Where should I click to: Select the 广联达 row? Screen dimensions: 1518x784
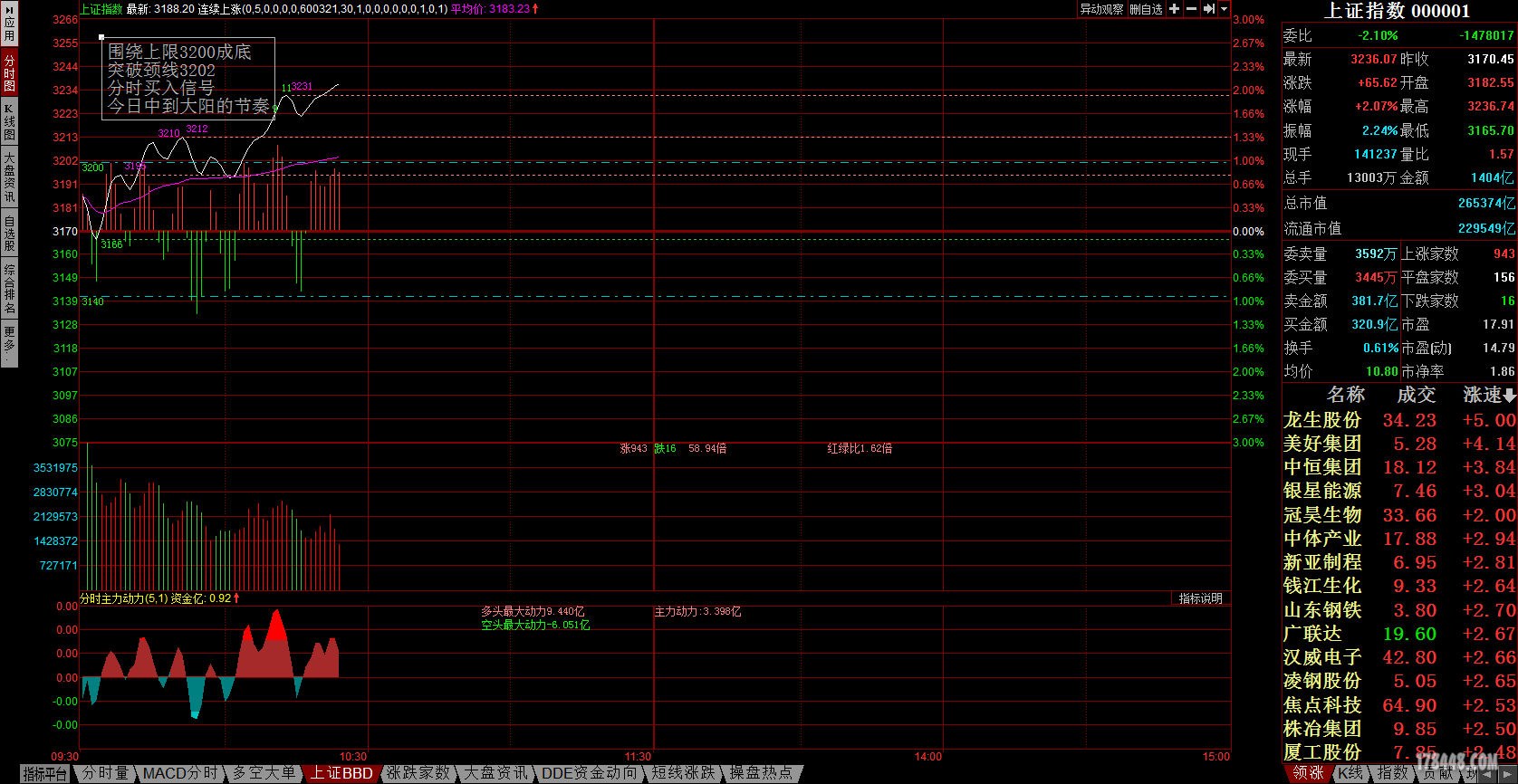click(1399, 634)
